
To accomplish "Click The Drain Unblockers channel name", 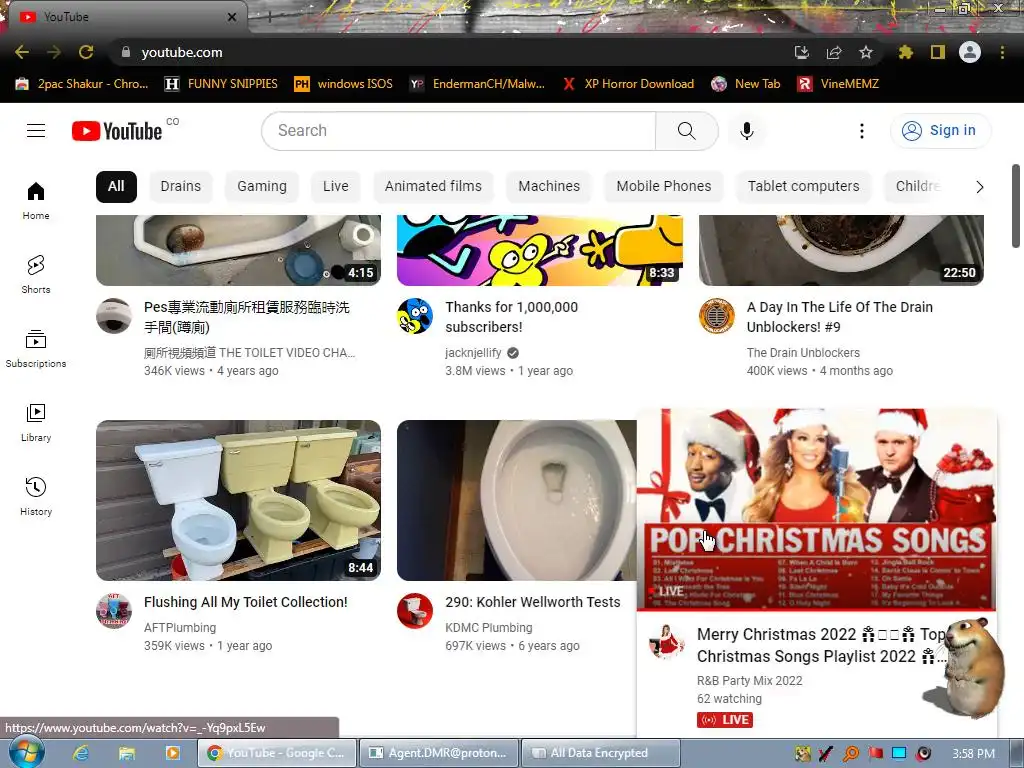I will (x=803, y=353).
